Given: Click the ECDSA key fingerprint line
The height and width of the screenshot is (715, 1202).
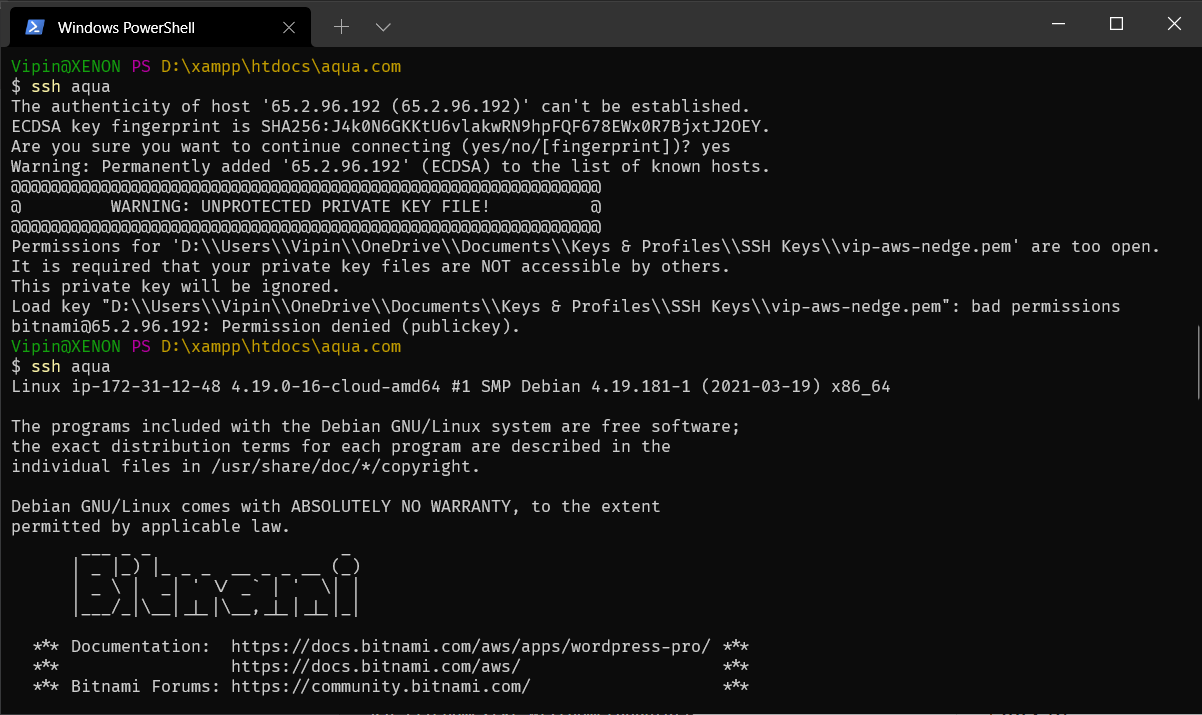Looking at the screenshot, I should [x=391, y=127].
